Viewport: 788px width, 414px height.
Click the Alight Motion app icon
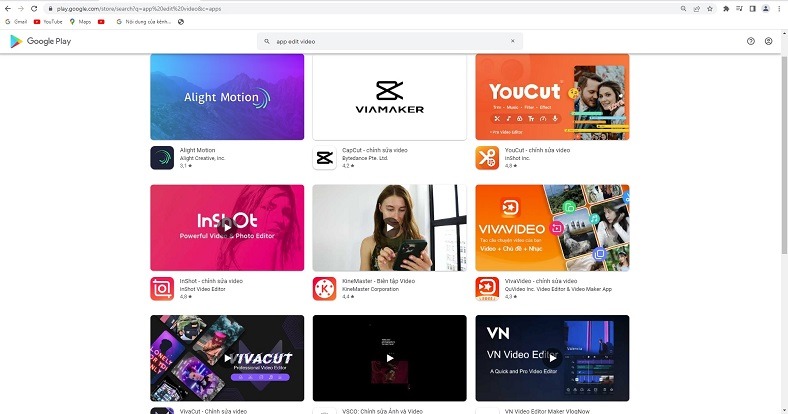pos(162,158)
